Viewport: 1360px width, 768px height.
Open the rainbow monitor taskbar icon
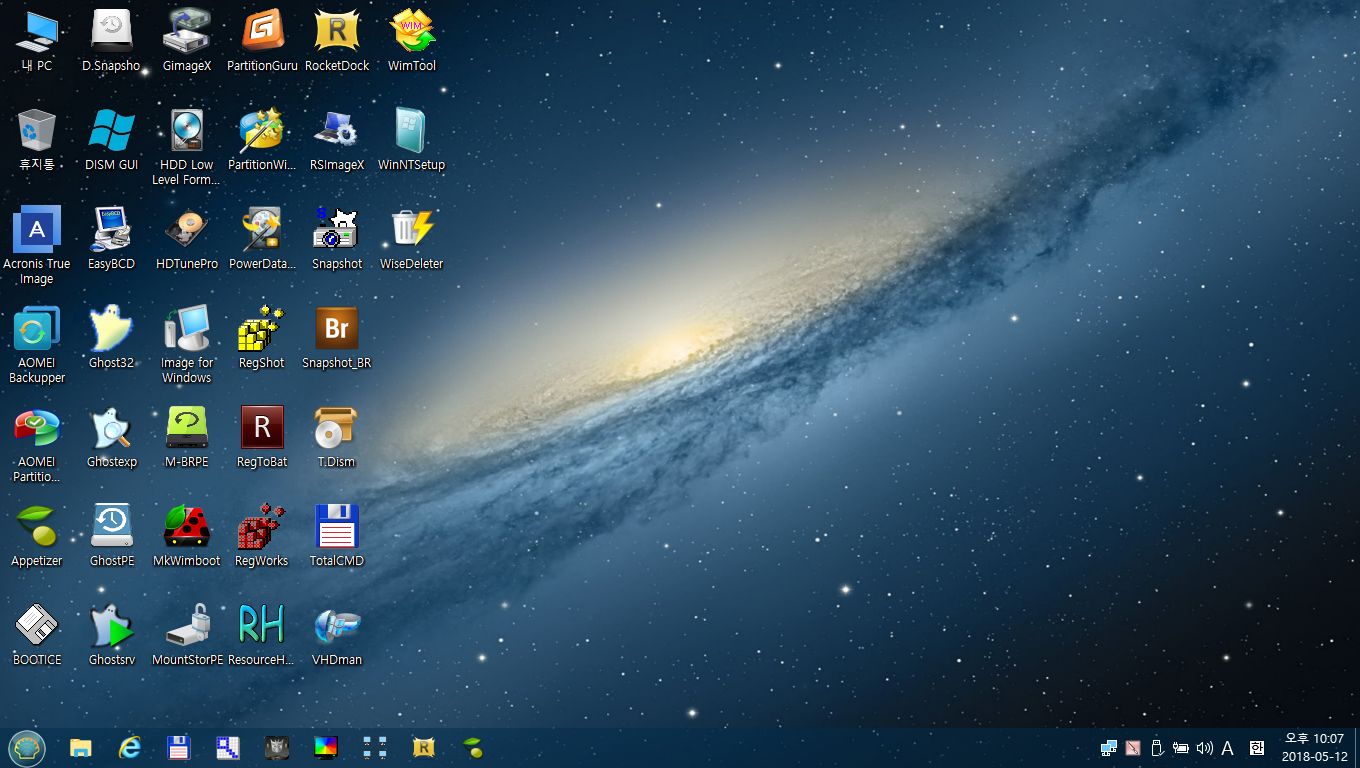tap(326, 747)
